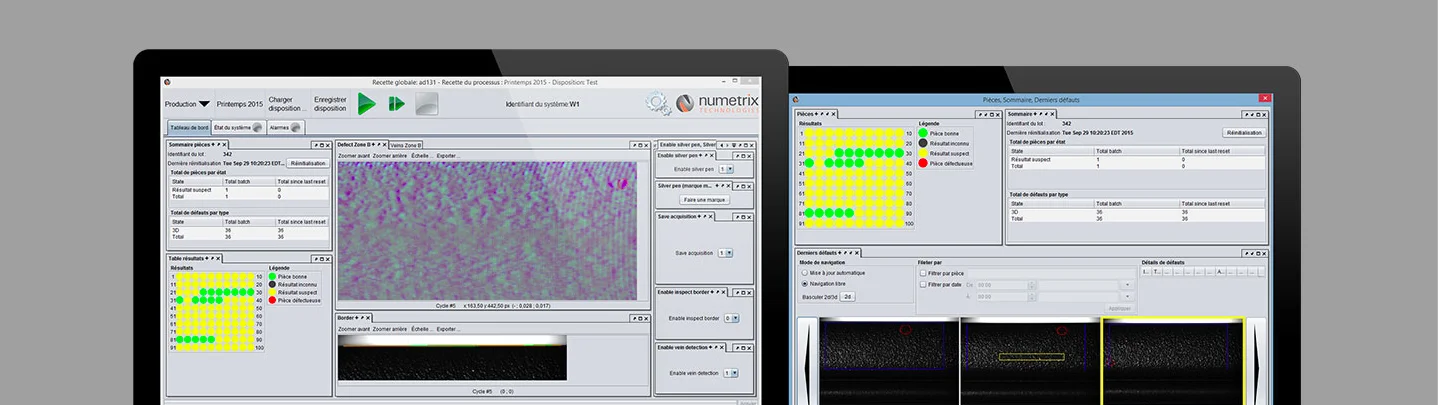Click the first column header in Détails de défauts
This screenshot has width=1438, height=405.
(1147, 272)
